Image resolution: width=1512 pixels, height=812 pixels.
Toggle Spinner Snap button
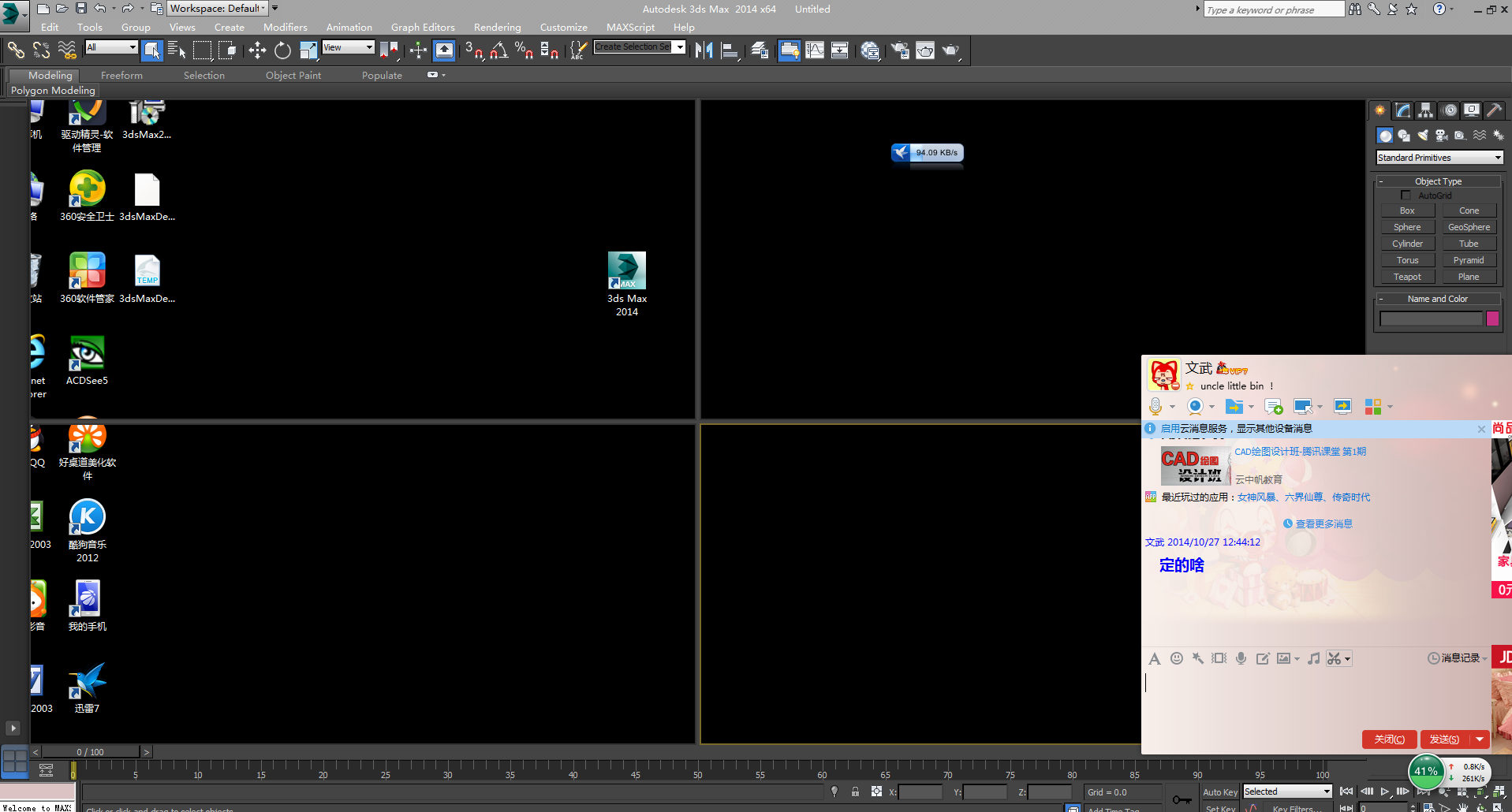click(550, 50)
